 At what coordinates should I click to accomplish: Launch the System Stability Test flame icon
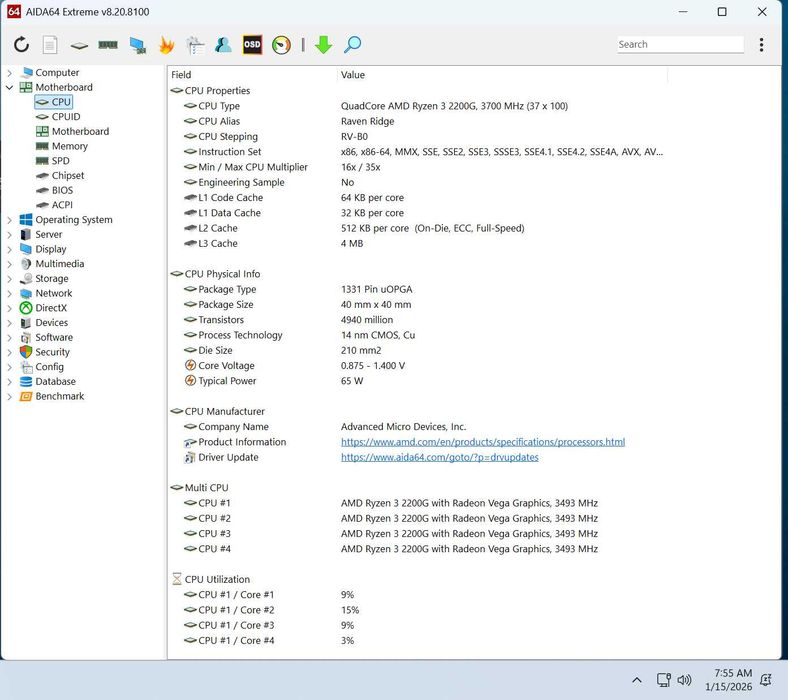click(x=166, y=45)
